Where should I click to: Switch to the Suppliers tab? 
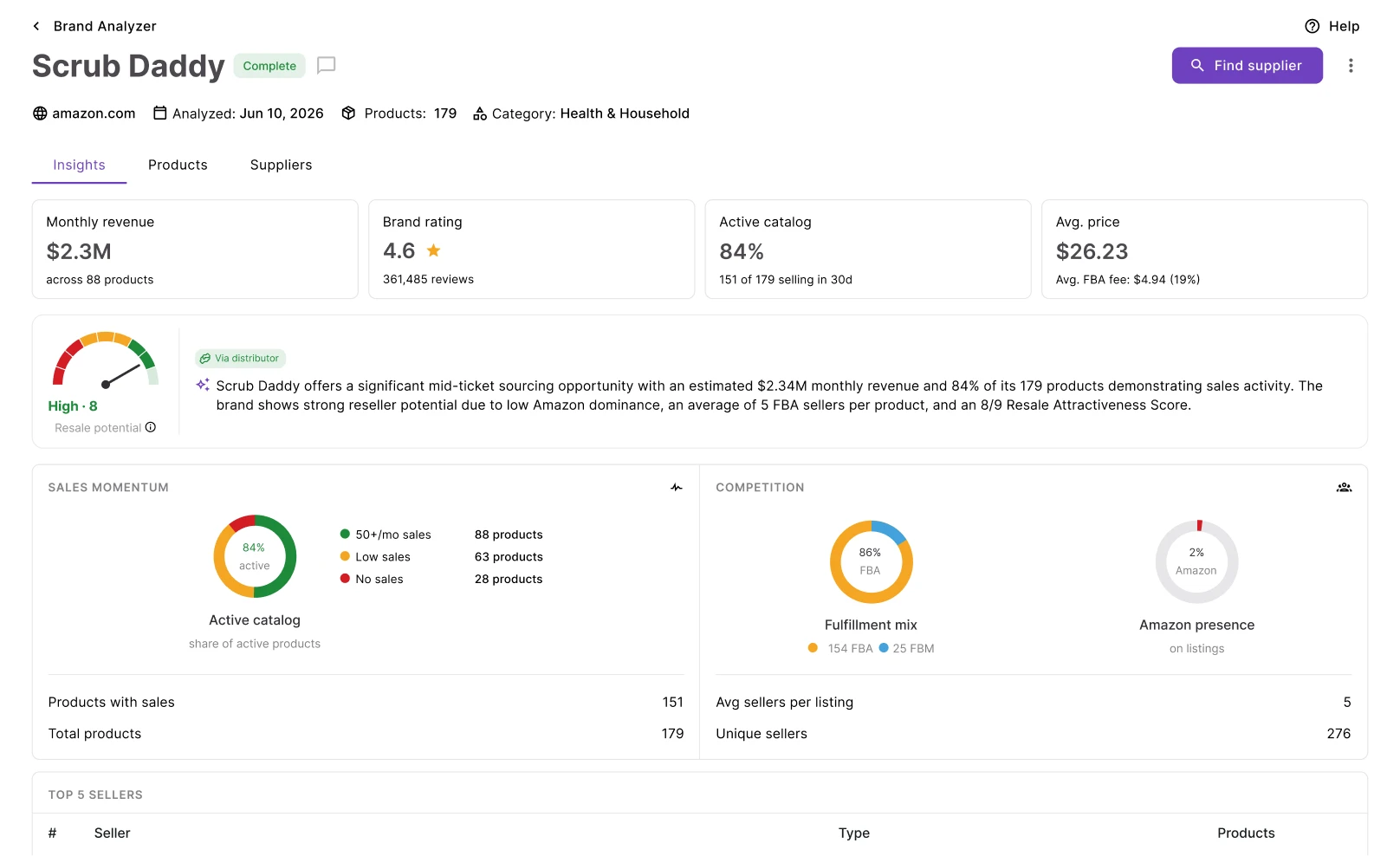281,165
